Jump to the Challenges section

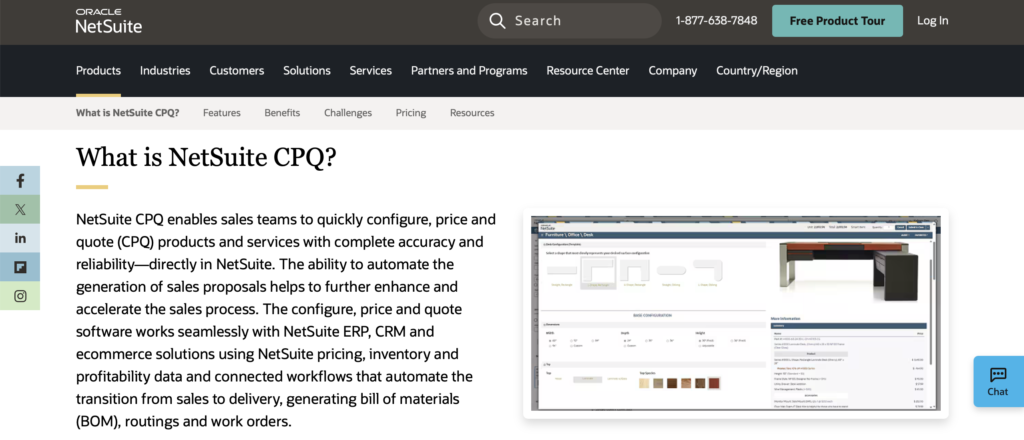pyautogui.click(x=348, y=113)
